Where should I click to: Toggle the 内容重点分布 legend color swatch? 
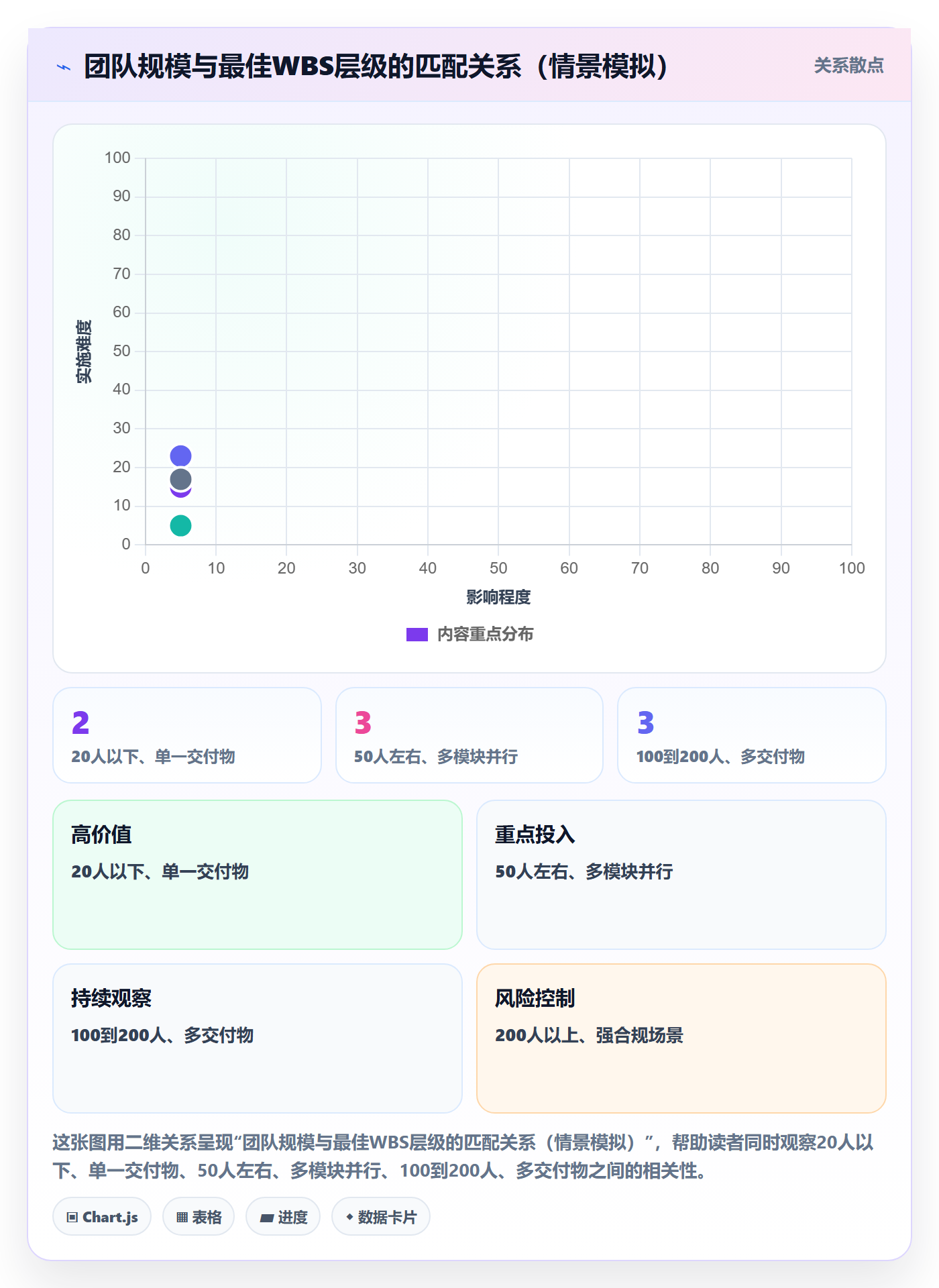point(417,635)
